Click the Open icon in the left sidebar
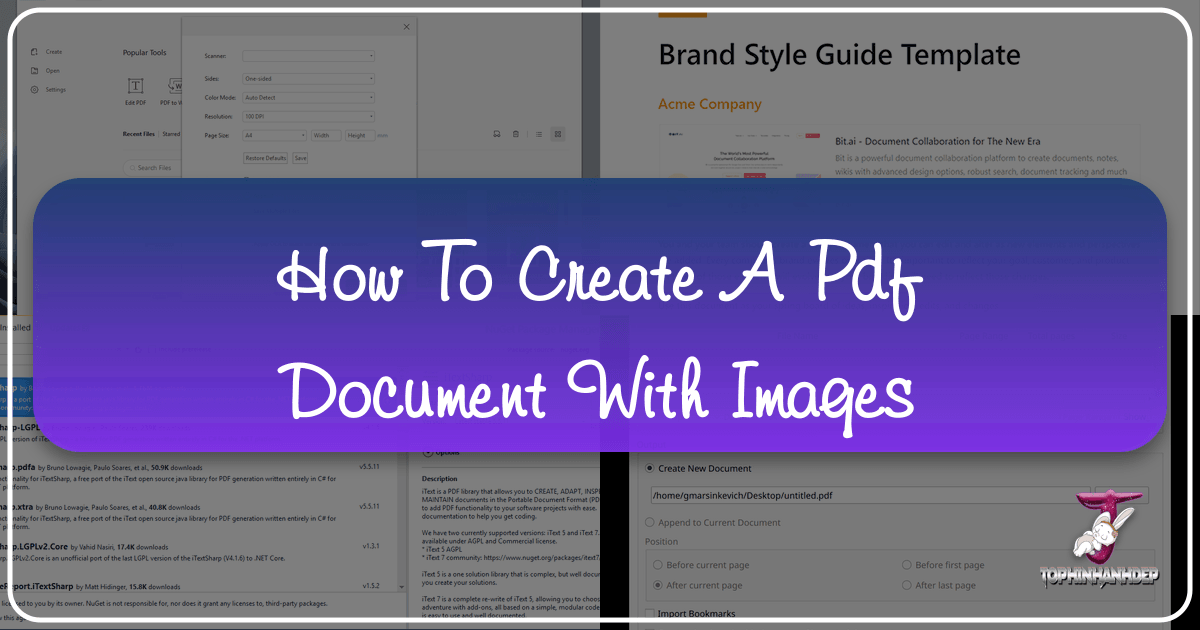This screenshot has width=1200, height=630. 33,71
